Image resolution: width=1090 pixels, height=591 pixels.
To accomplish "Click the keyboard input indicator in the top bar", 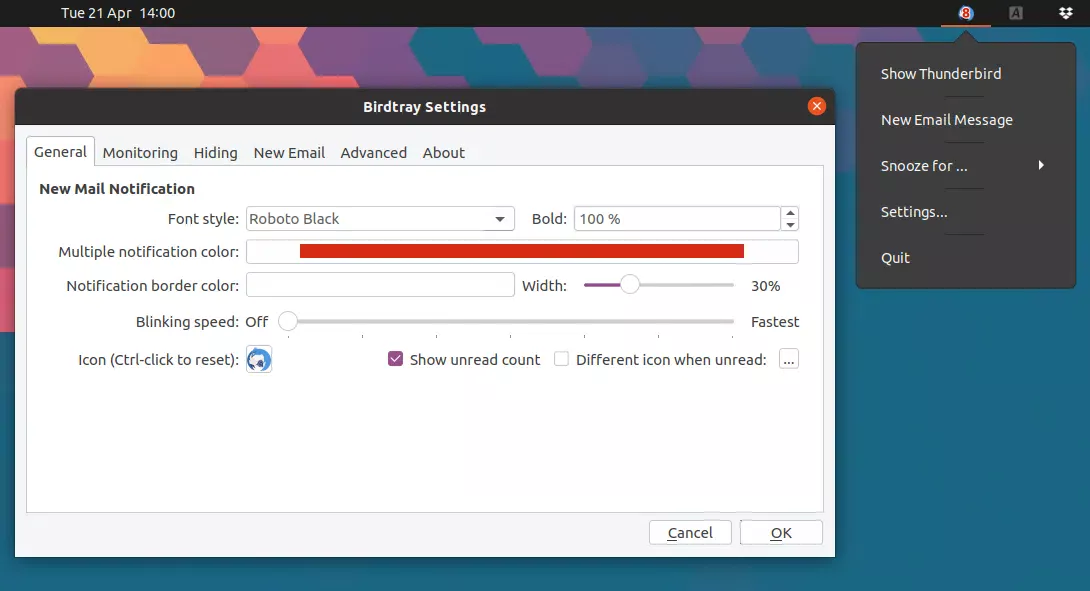I will point(1016,13).
